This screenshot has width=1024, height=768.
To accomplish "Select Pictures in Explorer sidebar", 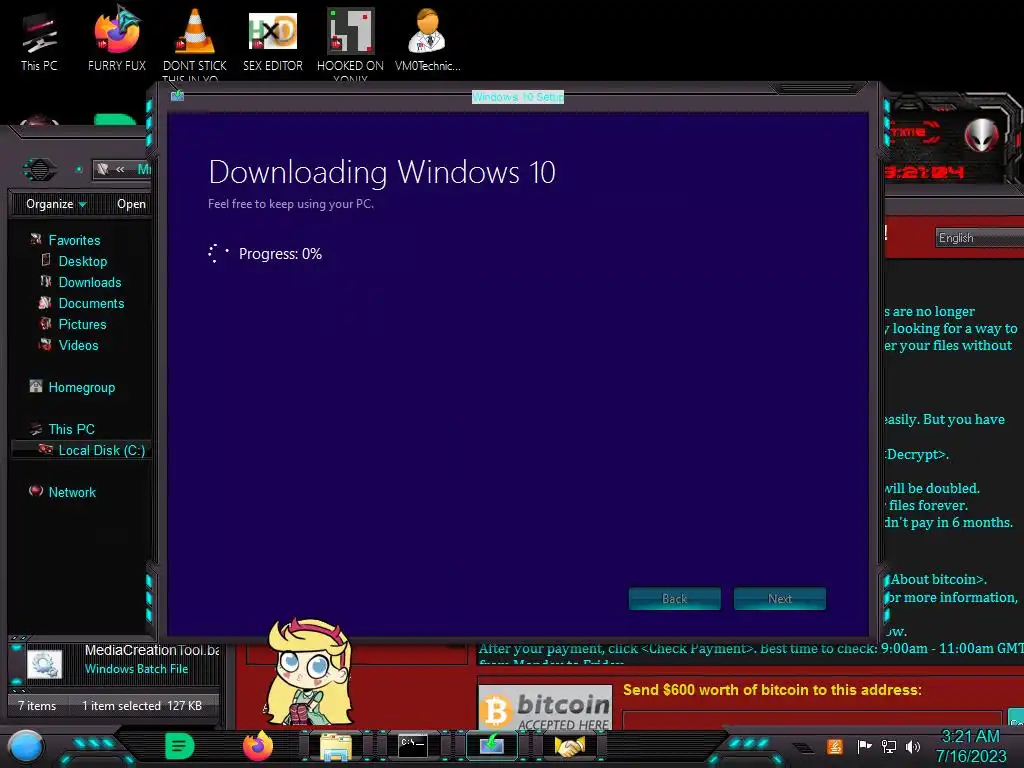I will (x=82, y=324).
